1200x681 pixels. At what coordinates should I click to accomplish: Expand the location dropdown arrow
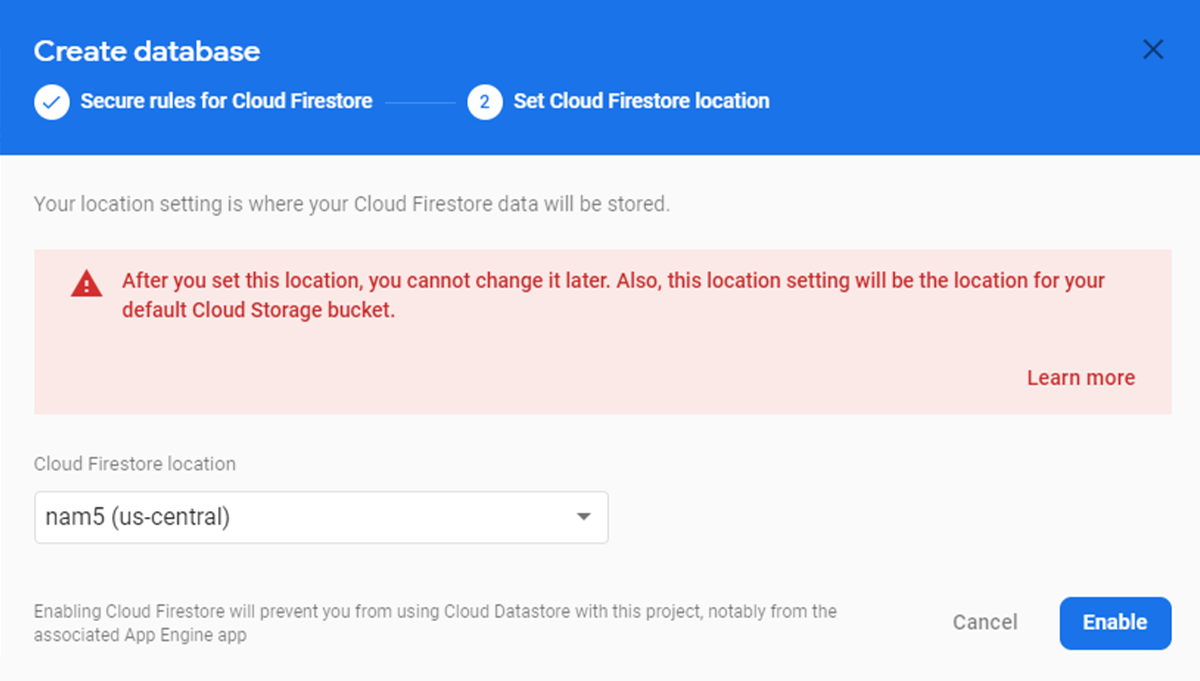583,517
